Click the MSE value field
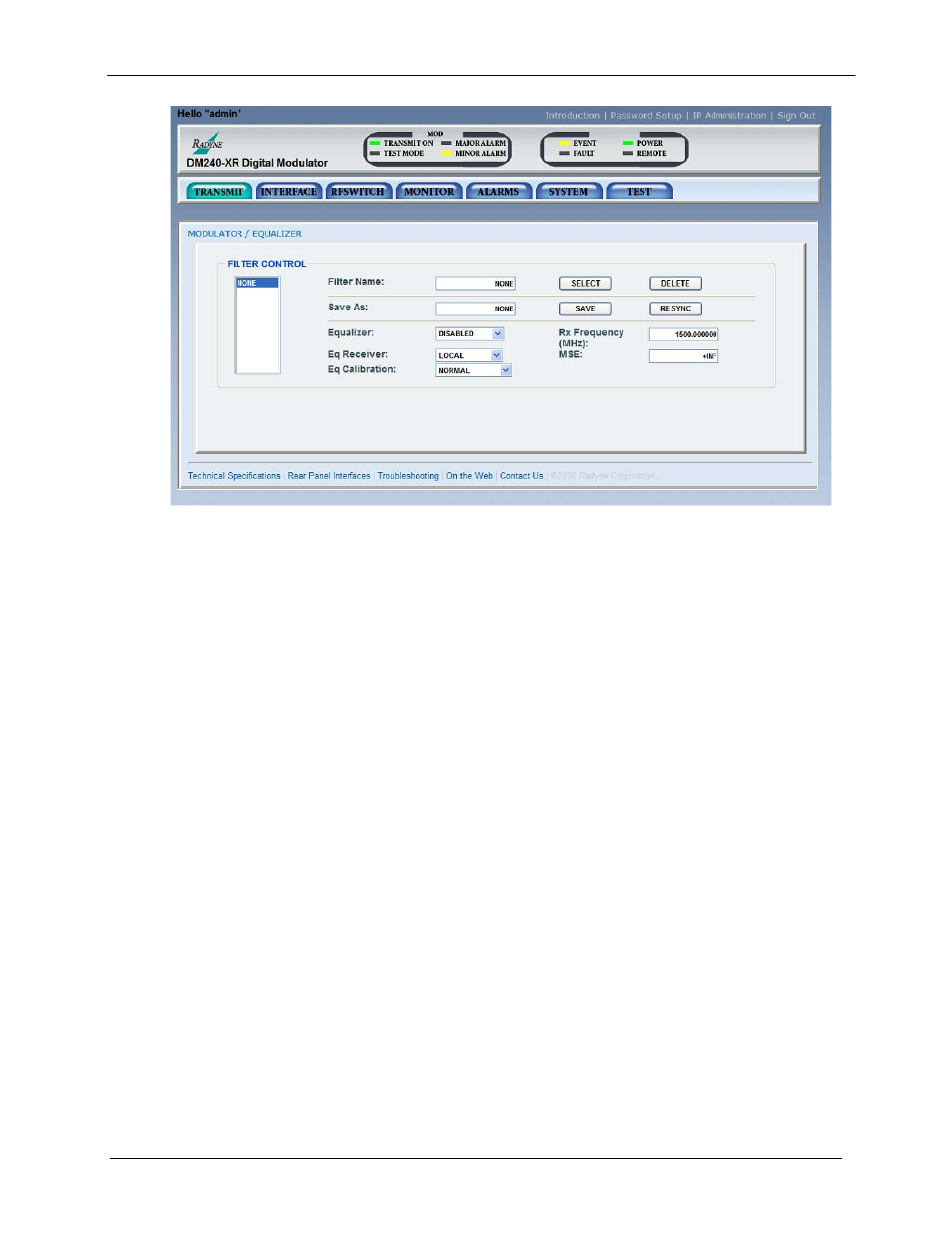This screenshot has width=952, height=1233. (684, 356)
